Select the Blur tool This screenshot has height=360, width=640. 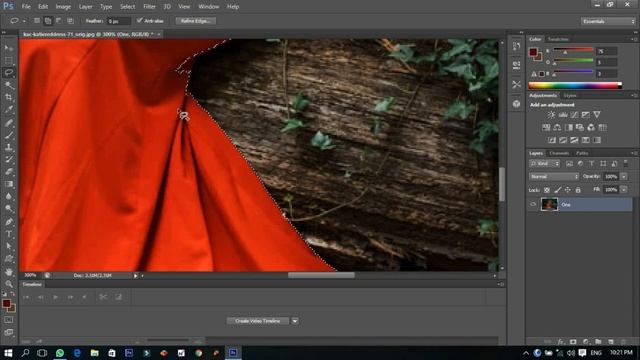tap(9, 196)
